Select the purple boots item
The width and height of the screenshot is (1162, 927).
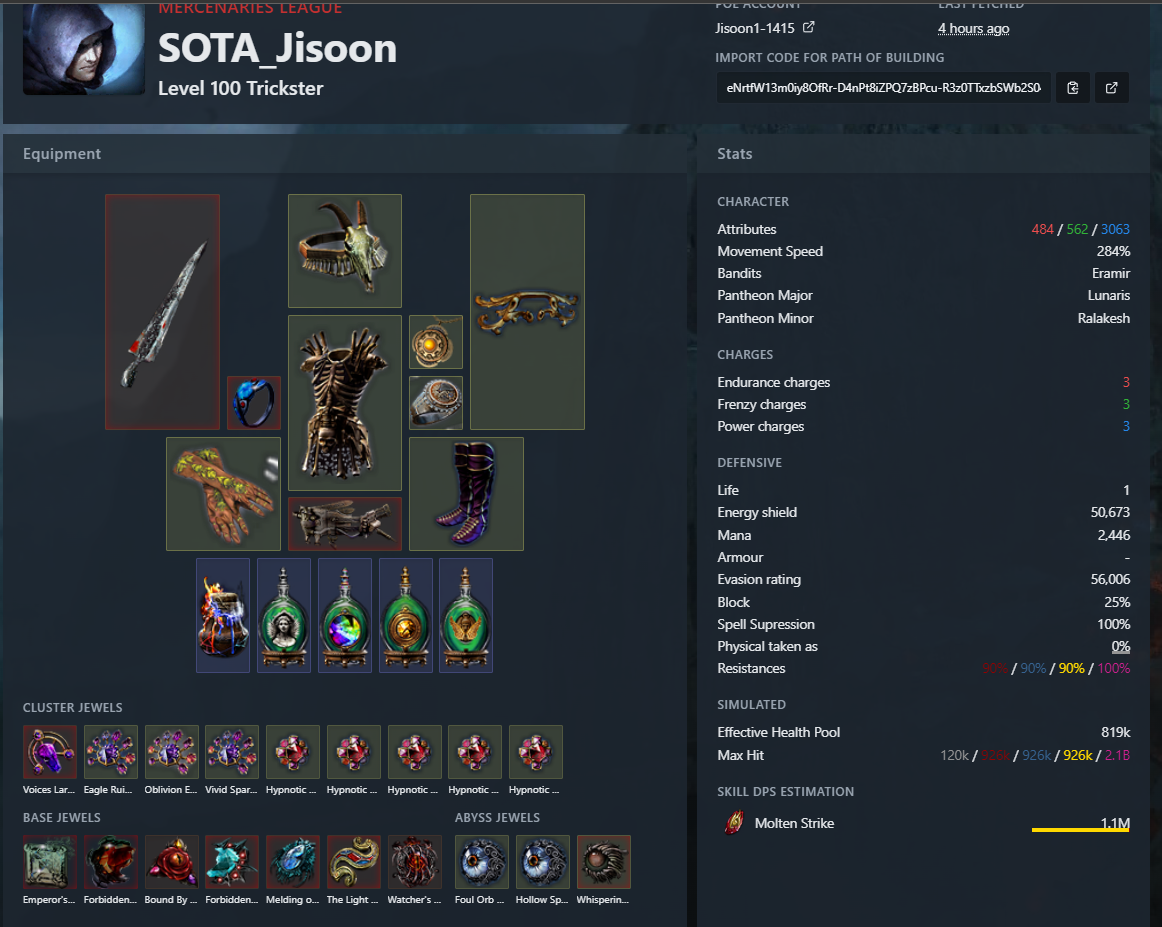tap(466, 494)
